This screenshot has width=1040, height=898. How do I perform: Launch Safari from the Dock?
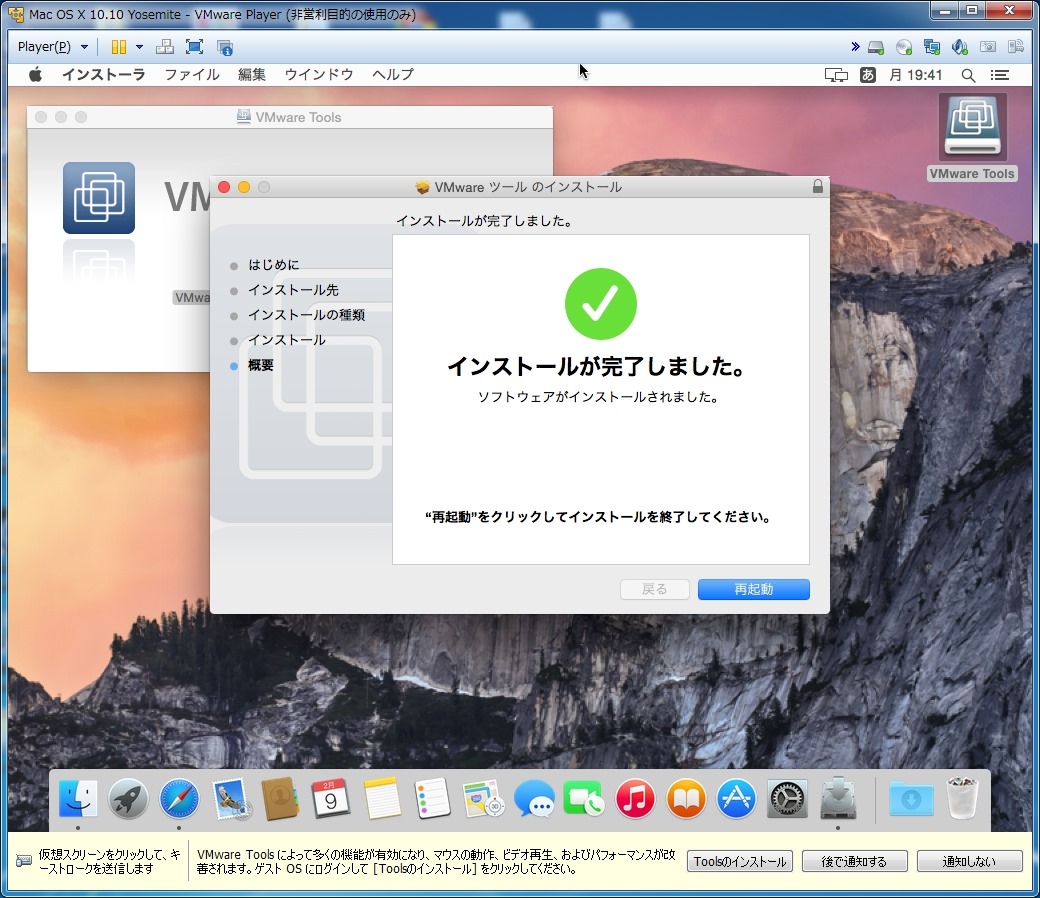(x=179, y=799)
